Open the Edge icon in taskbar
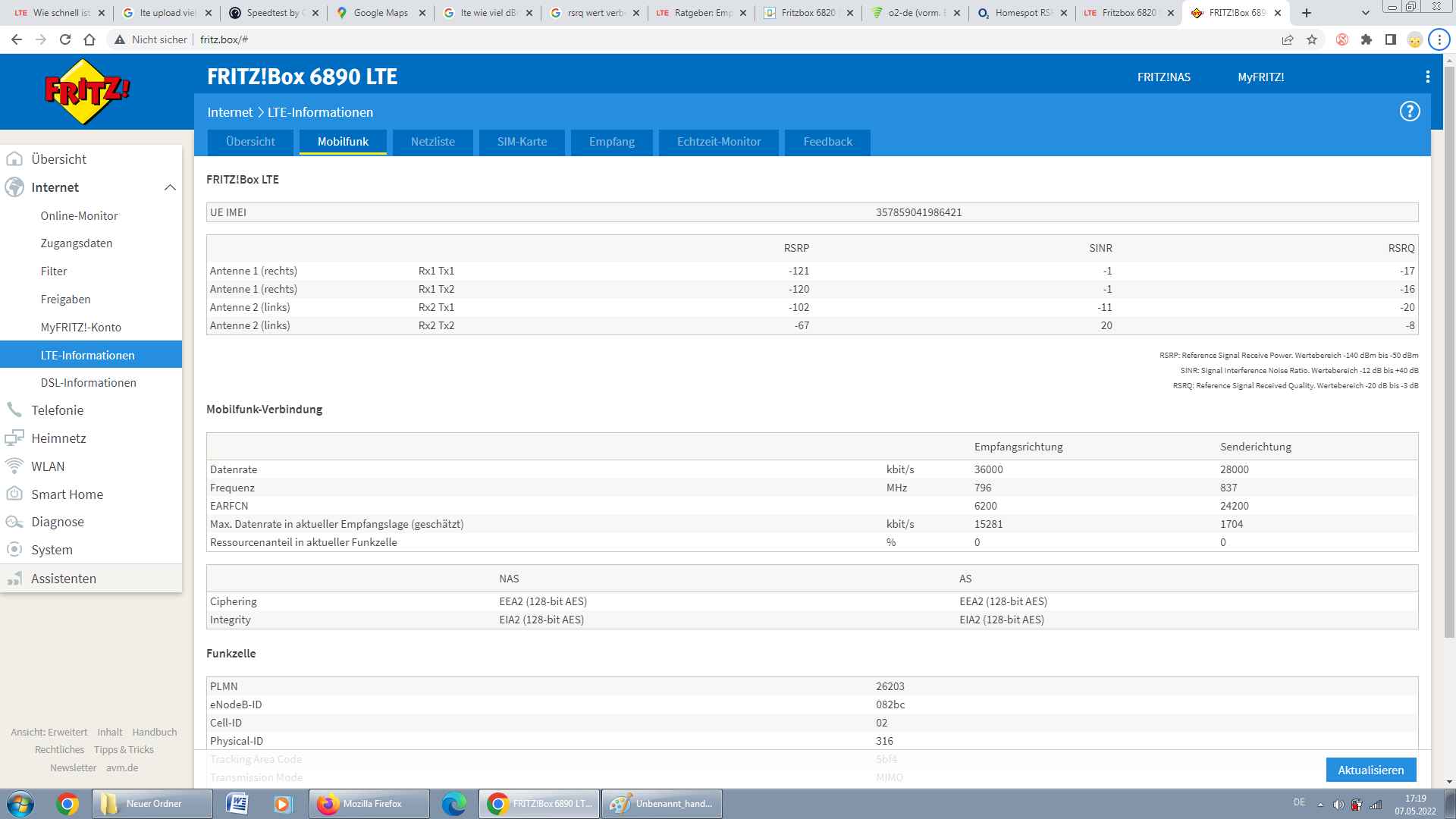Viewport: 1456px width, 819px height. [453, 804]
